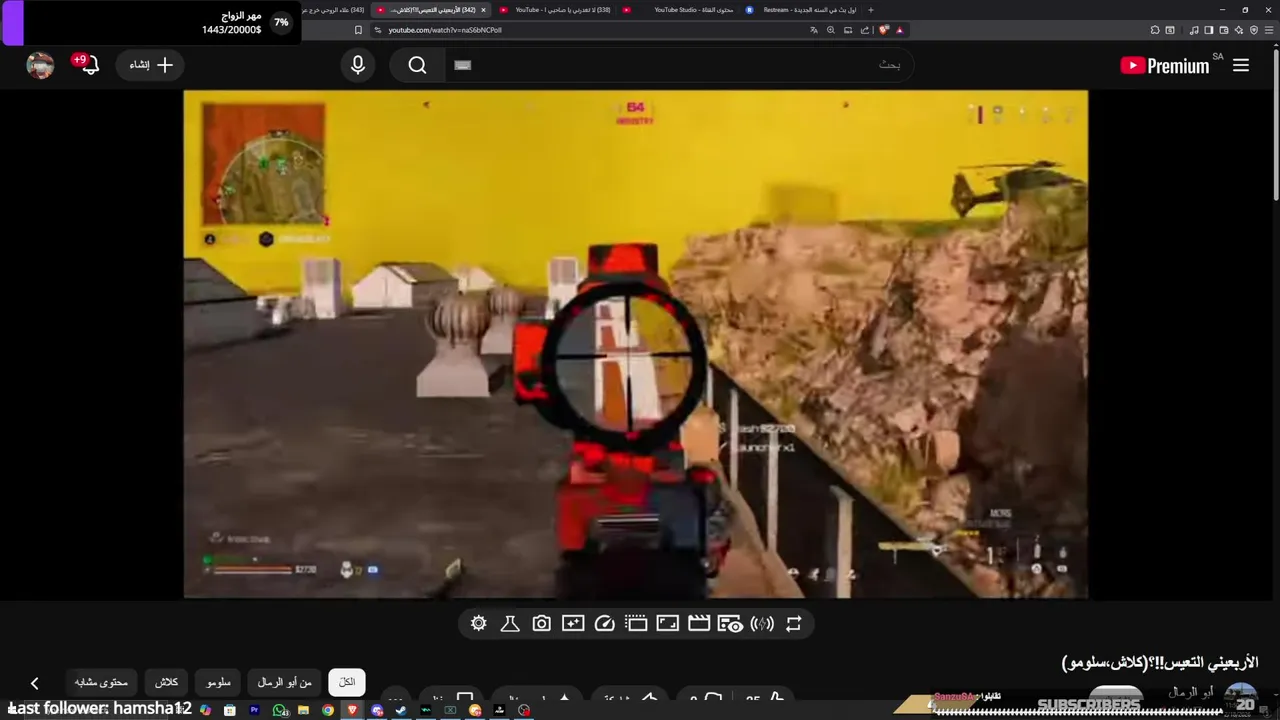The image size is (1280, 720).
Task: Open the Steam icon in the taskbar
Action: pyautogui.click(x=401, y=710)
